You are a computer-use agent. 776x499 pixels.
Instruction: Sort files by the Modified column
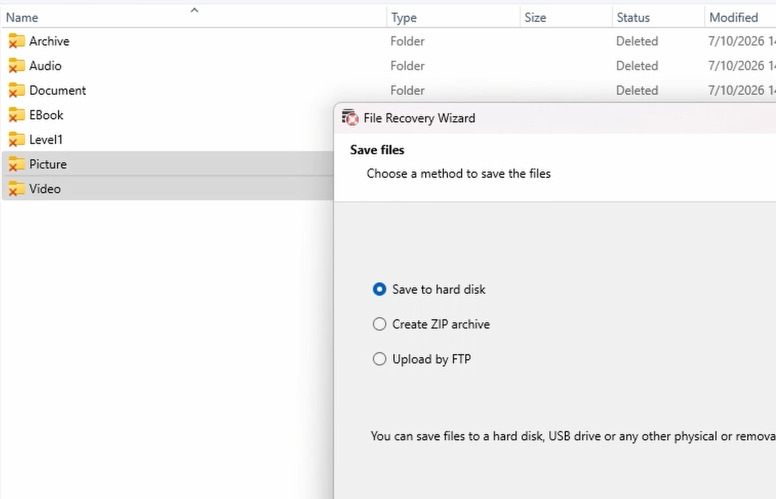[x=733, y=18]
